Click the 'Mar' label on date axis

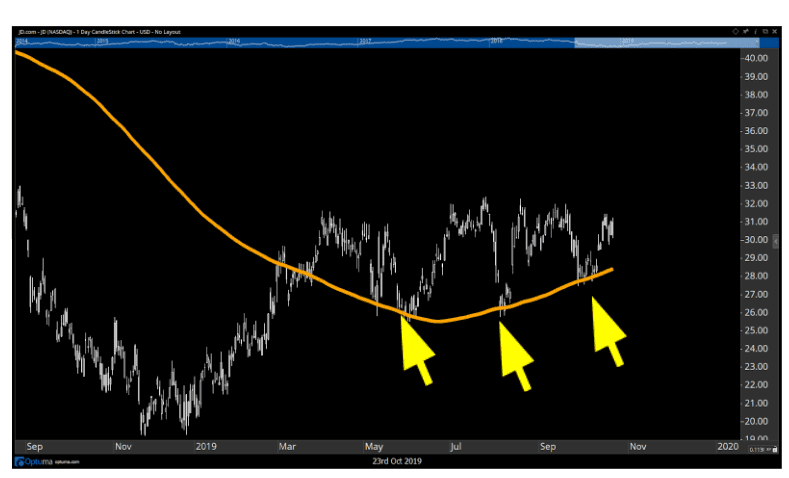(287, 447)
